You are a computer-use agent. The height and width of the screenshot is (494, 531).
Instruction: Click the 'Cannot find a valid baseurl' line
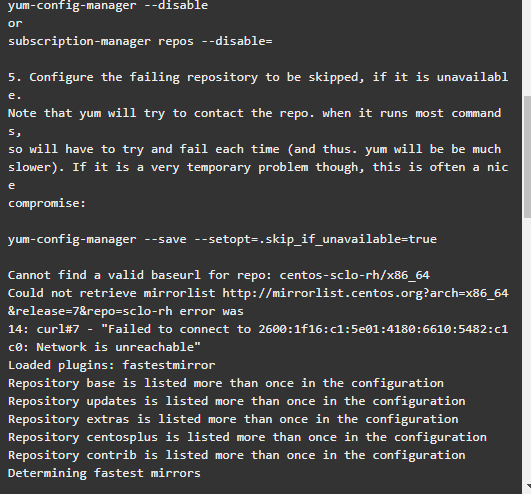pos(219,275)
